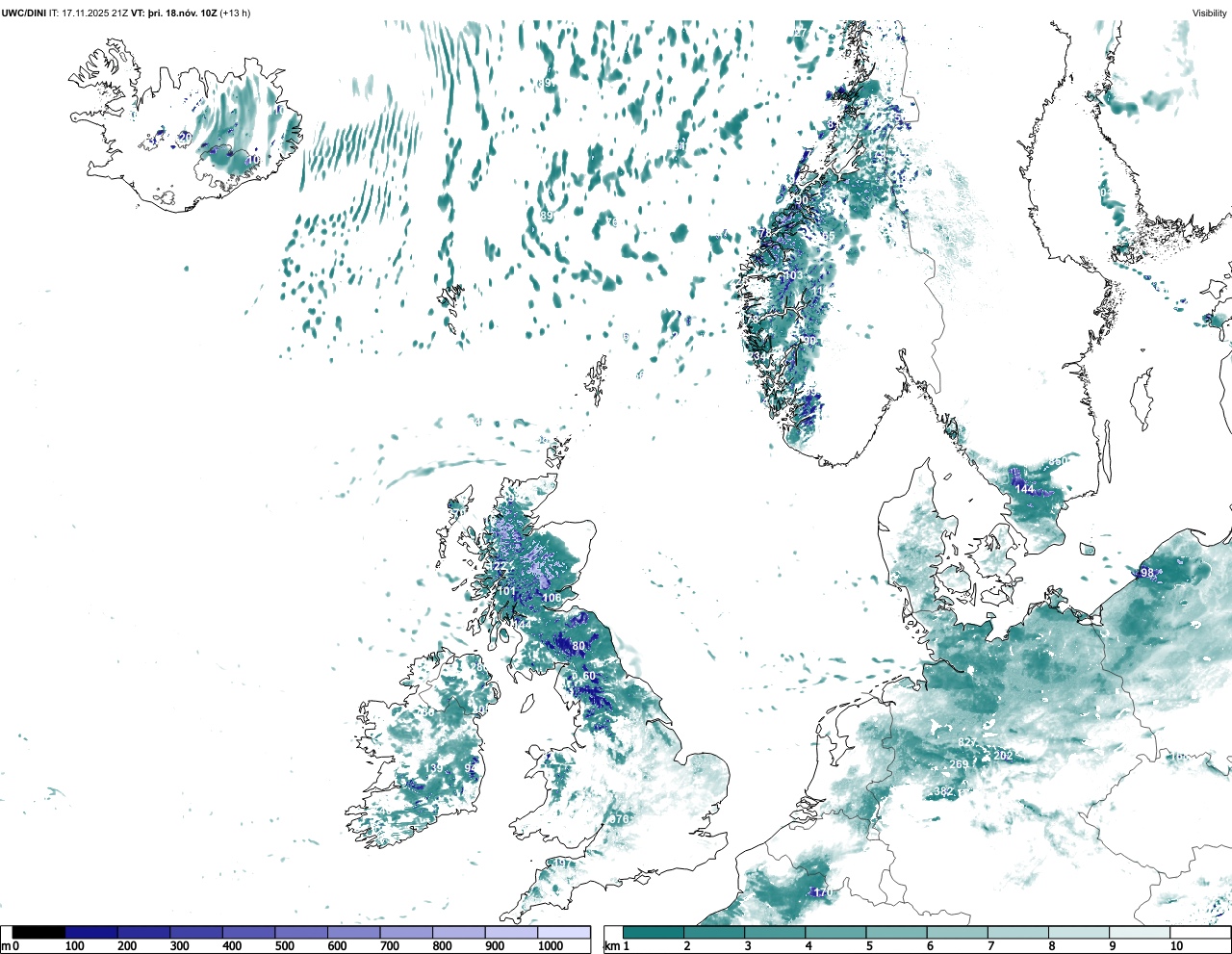Click the 800–900 m lavender swatch

tap(458, 932)
